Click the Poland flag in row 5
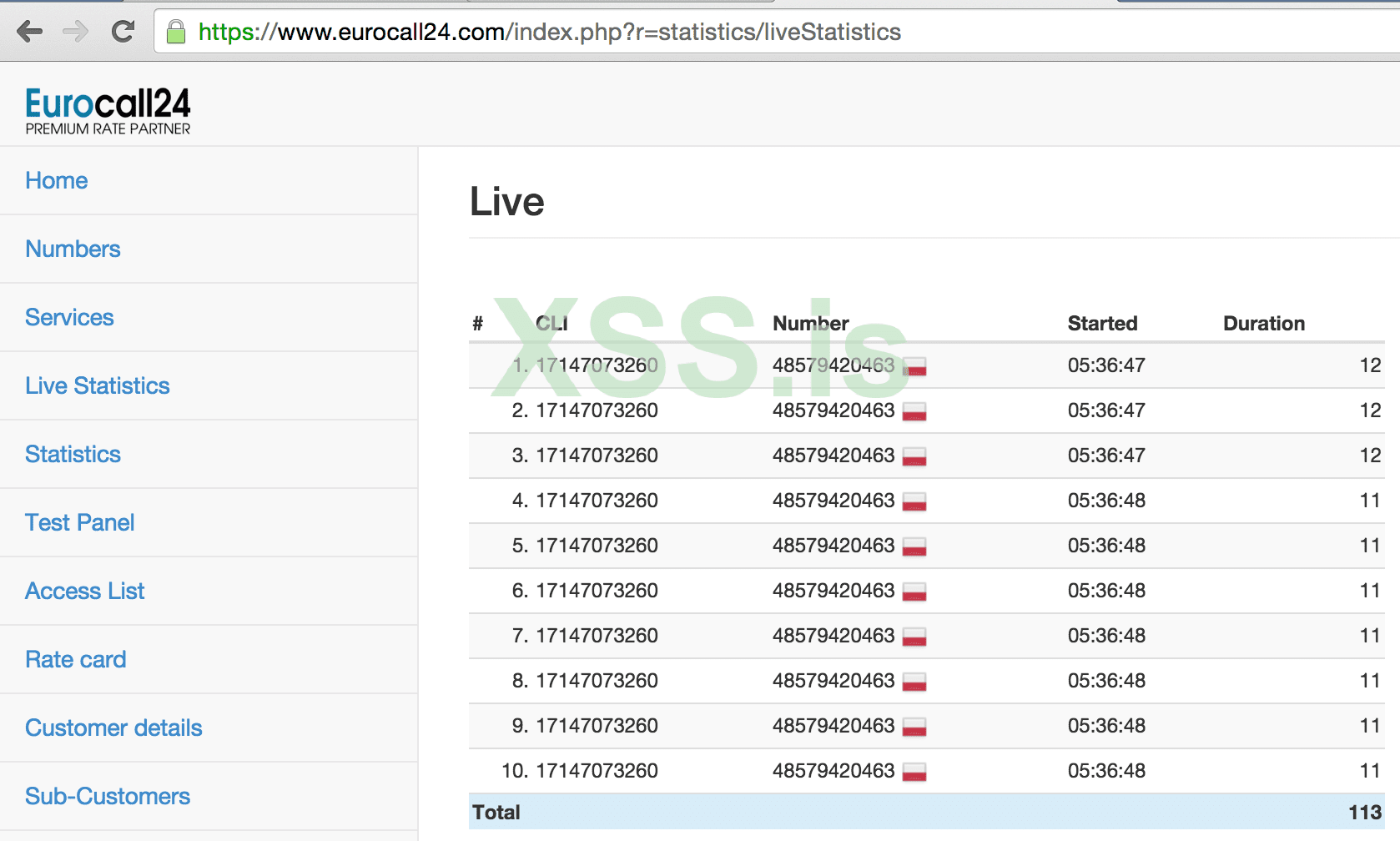This screenshot has height=841, width=1400. coord(914,546)
